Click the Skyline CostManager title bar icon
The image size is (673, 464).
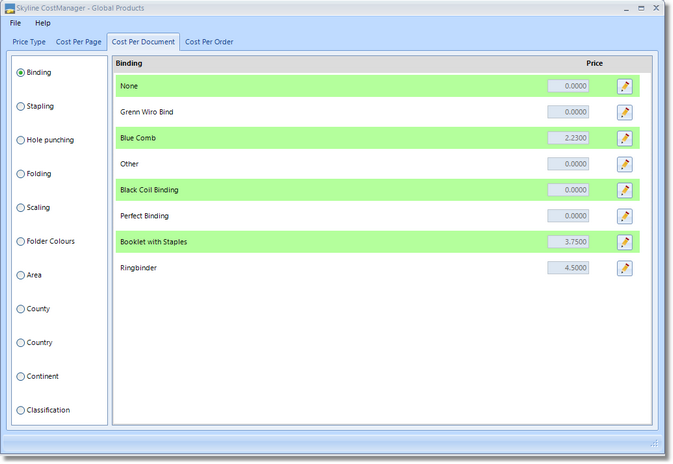point(9,8)
